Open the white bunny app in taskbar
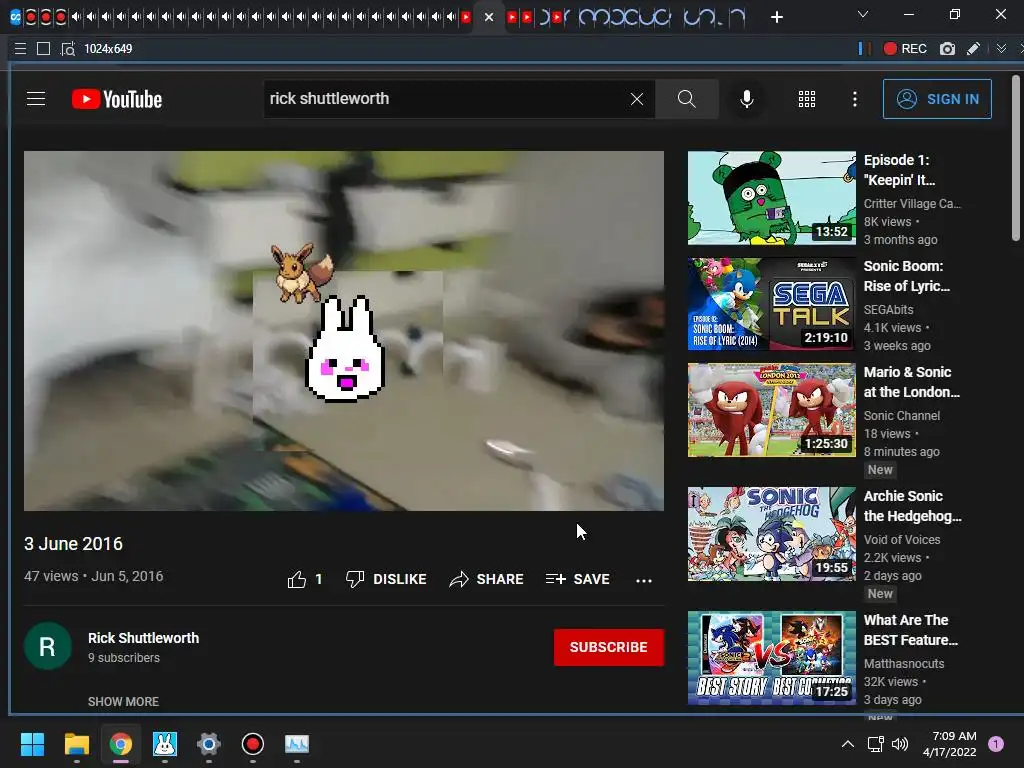Image resolution: width=1024 pixels, height=768 pixels. click(x=165, y=744)
